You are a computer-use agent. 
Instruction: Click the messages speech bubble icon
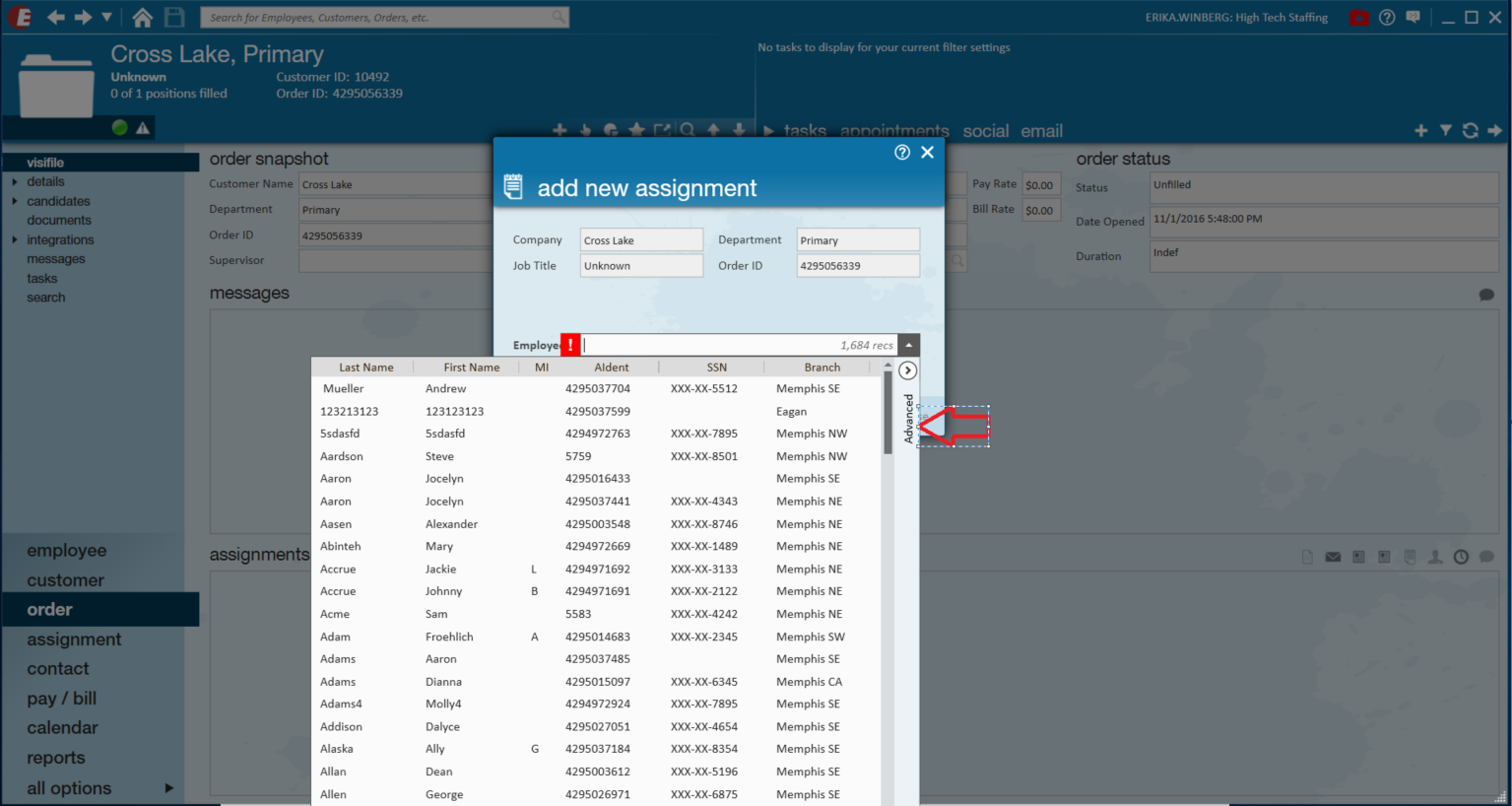point(1486,295)
